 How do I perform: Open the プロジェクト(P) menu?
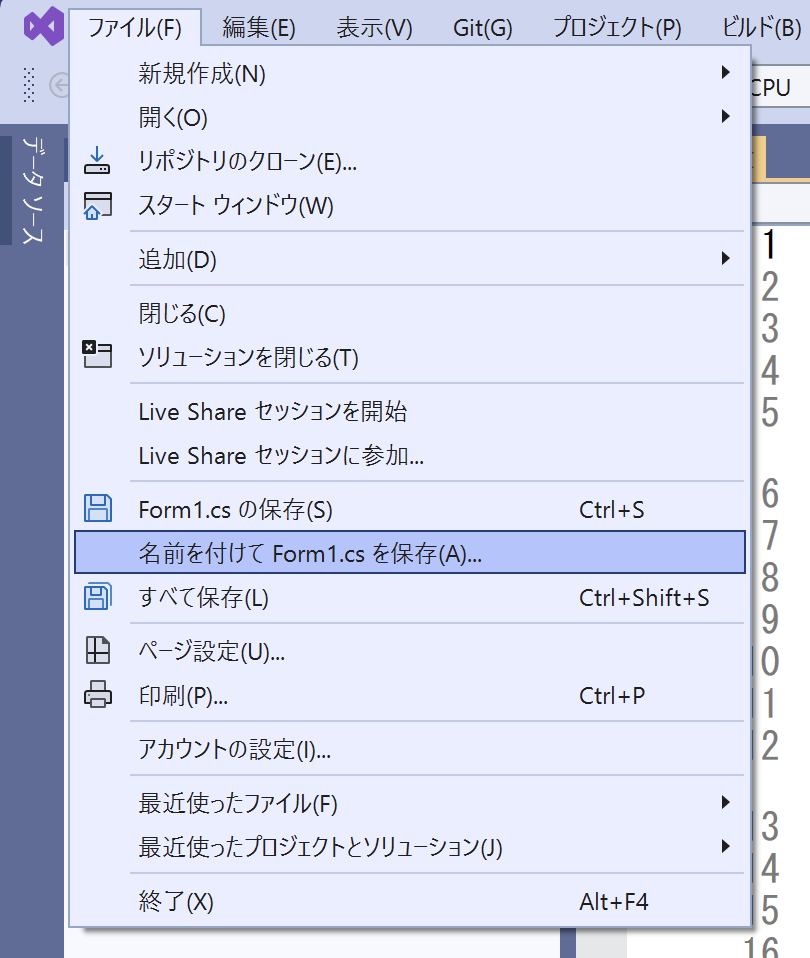[617, 27]
